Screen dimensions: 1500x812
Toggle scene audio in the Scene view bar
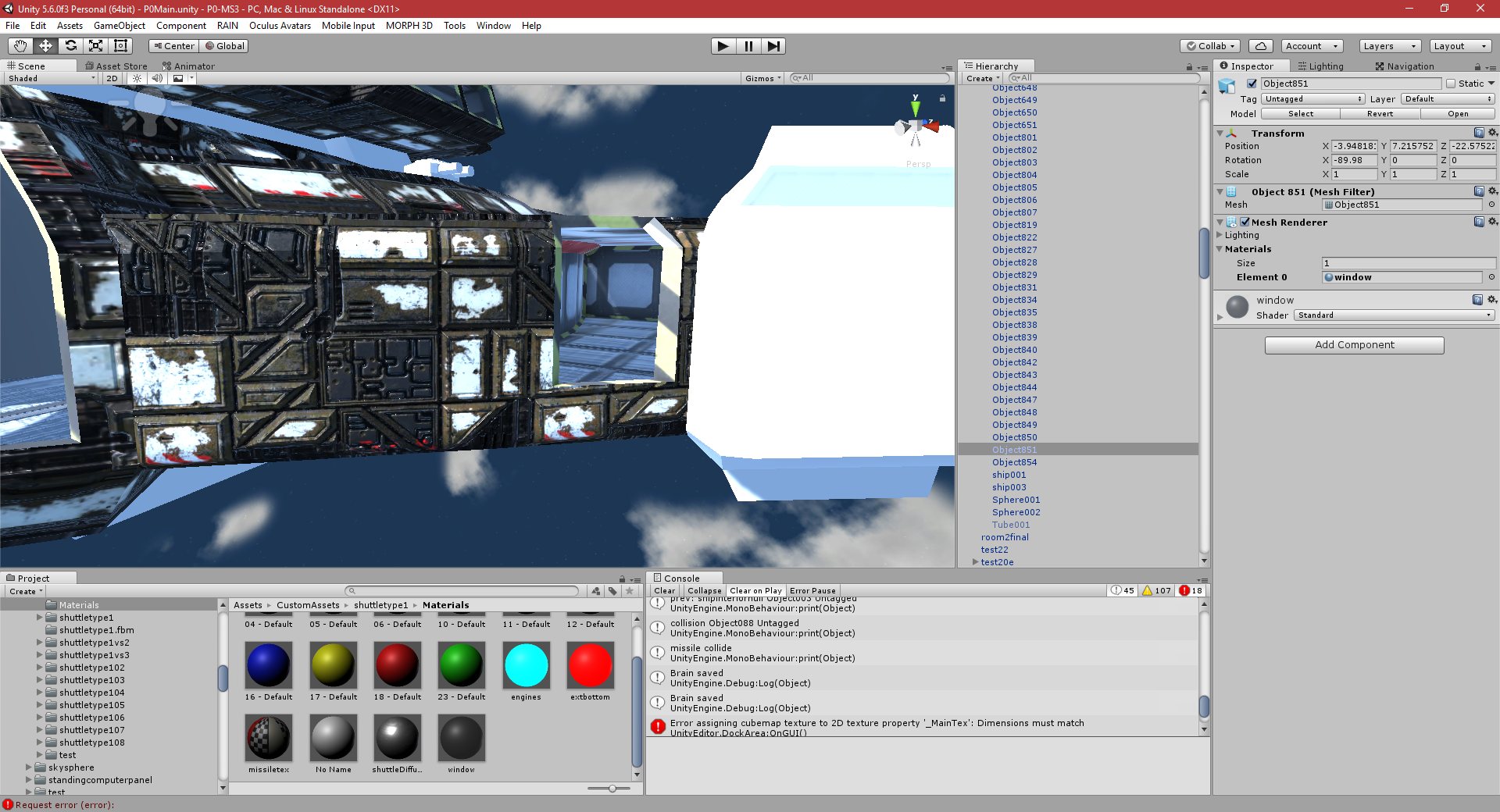pyautogui.click(x=159, y=78)
